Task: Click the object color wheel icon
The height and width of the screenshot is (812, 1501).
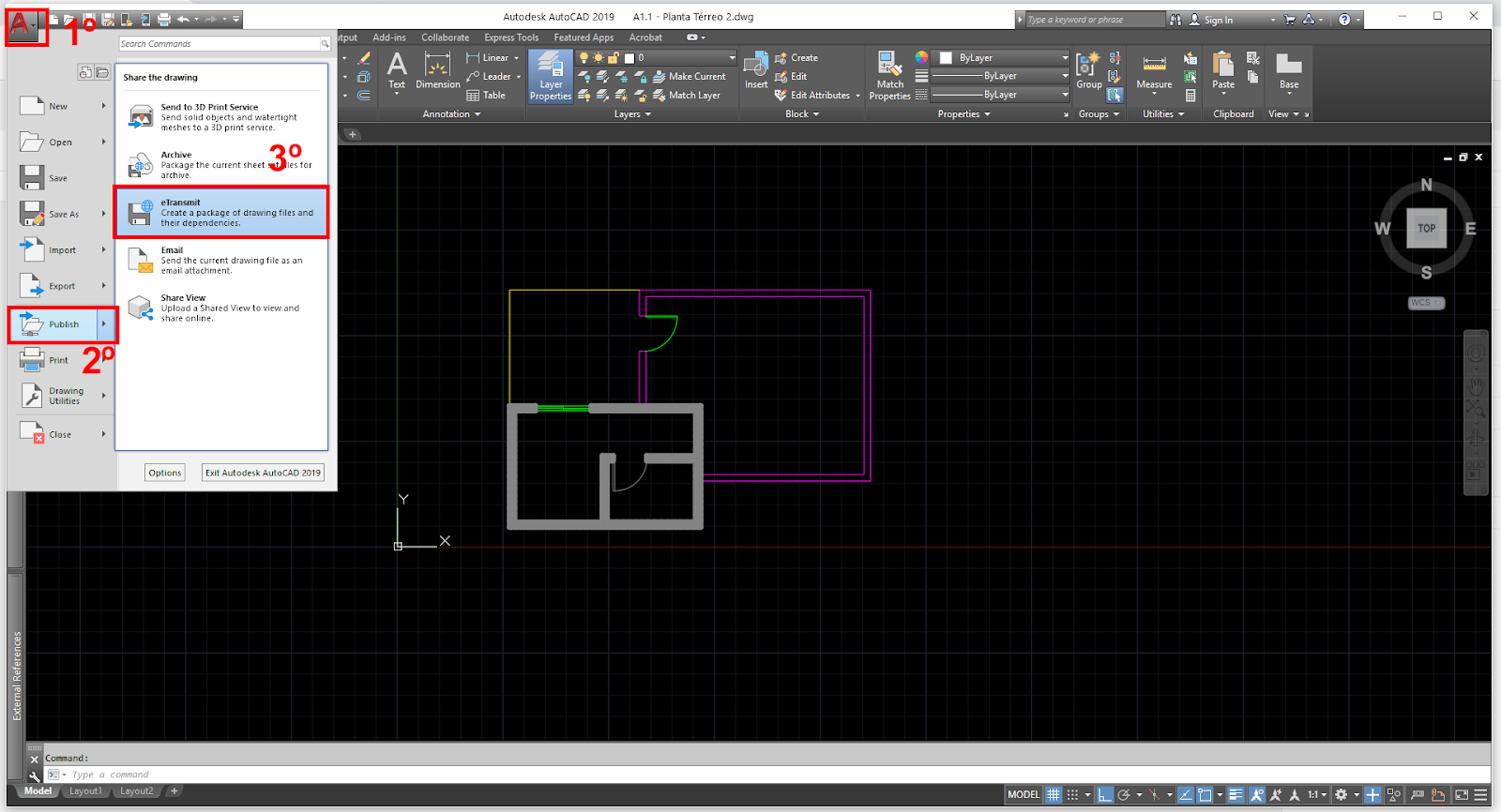Action: [921, 58]
